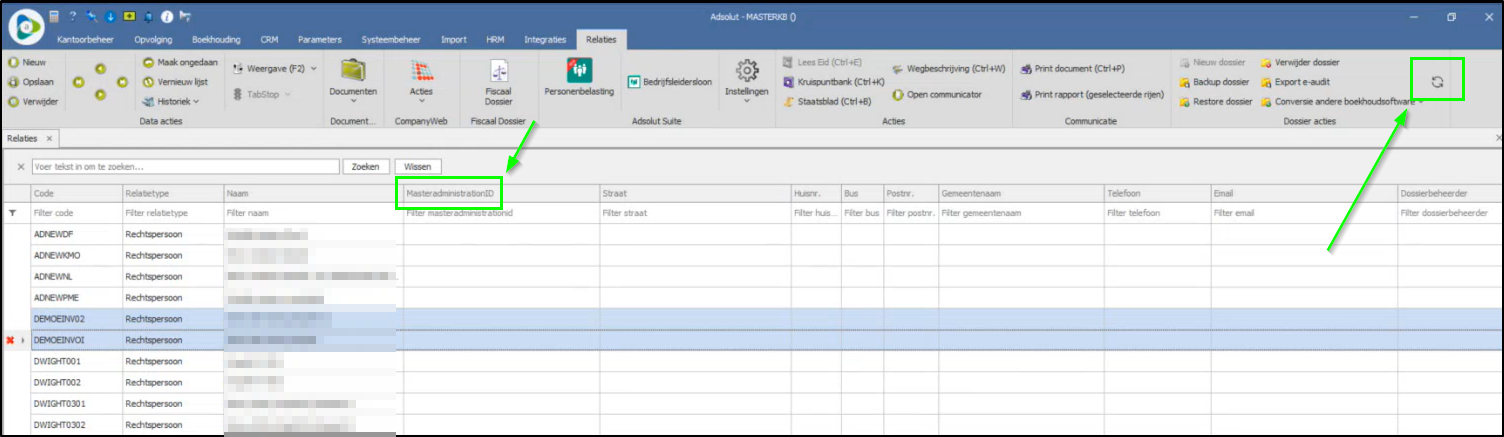1504x437 pixels.
Task: Click Restore dossier
Action: point(1215,101)
